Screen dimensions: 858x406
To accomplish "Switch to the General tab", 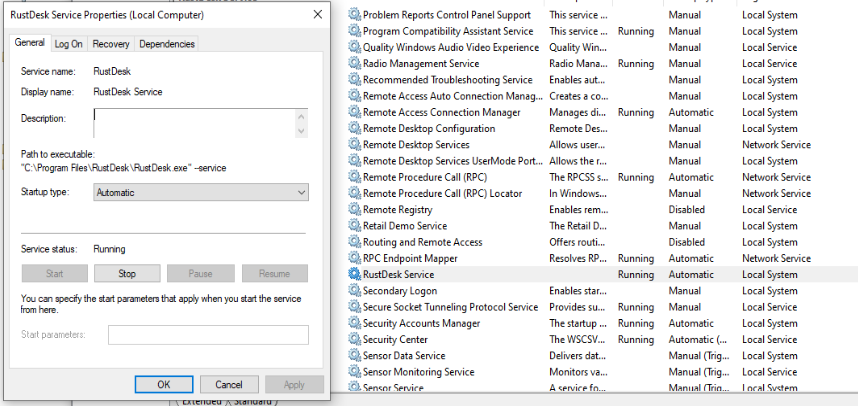I will [x=30, y=43].
